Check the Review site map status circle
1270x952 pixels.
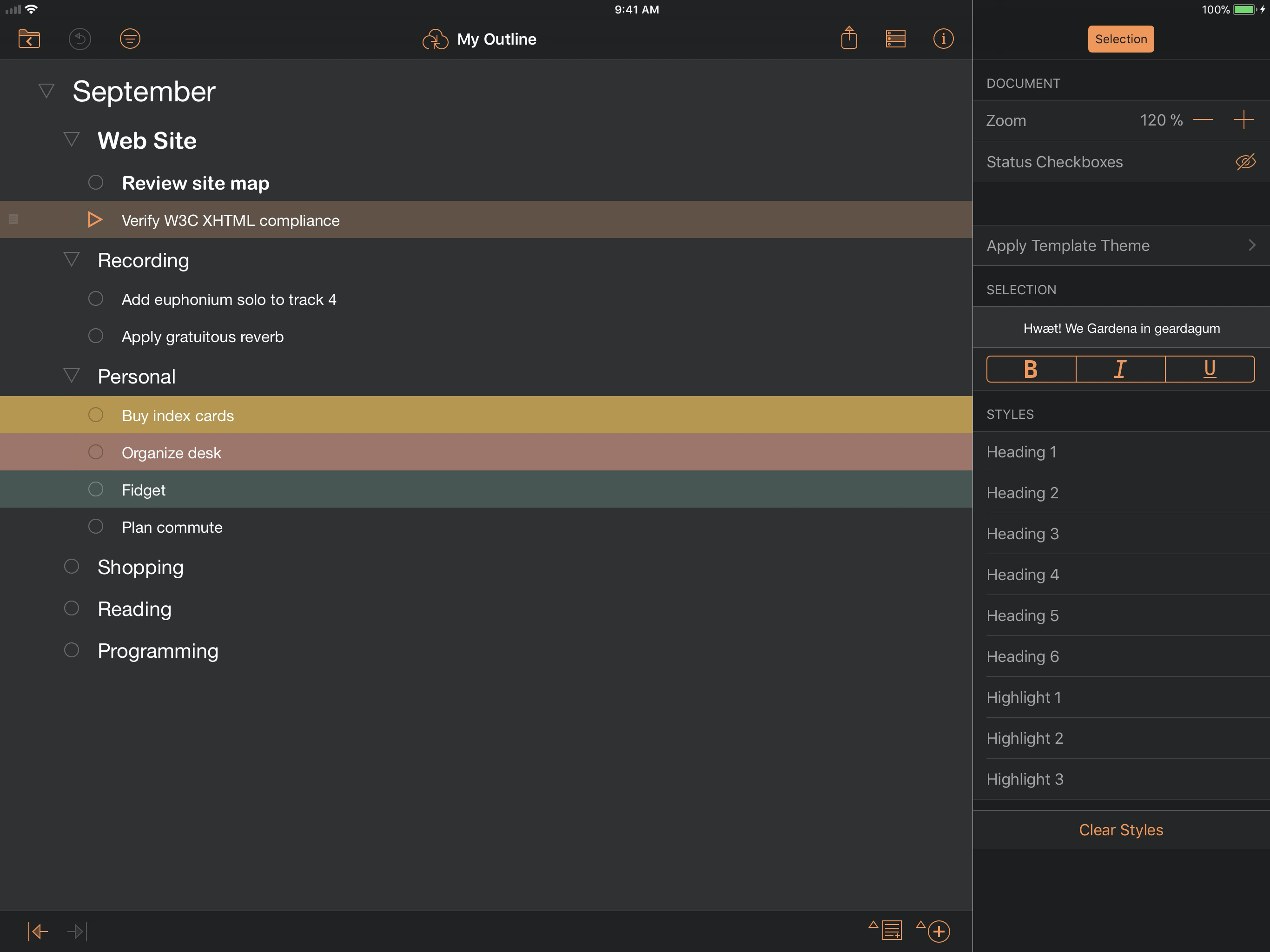tap(96, 183)
